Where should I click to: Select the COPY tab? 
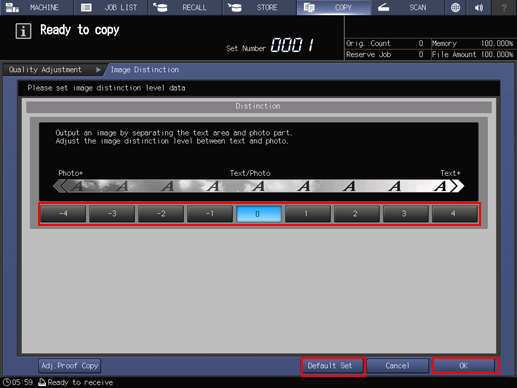pos(334,7)
